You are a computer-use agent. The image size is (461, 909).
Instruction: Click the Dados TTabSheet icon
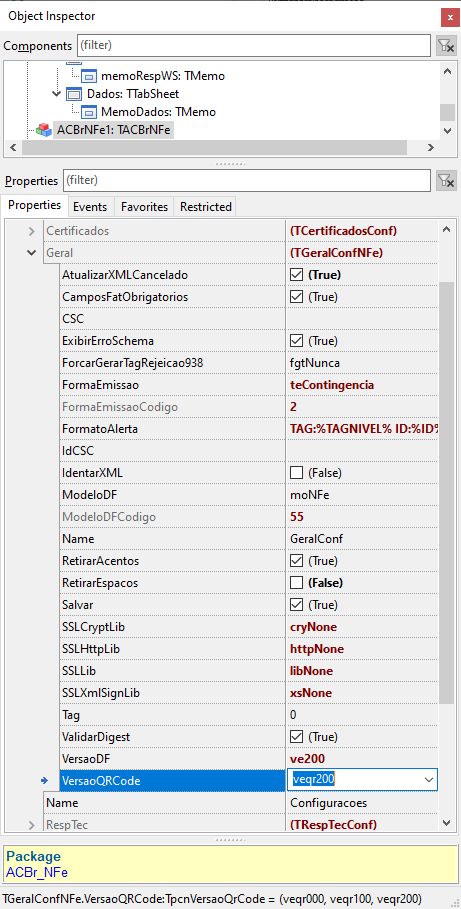click(74, 94)
